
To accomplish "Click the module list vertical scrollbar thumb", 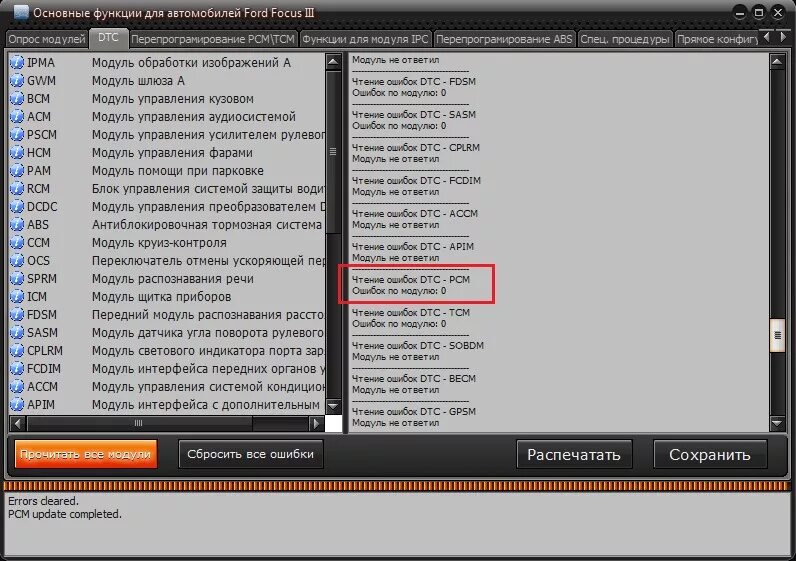I will 334,151.
